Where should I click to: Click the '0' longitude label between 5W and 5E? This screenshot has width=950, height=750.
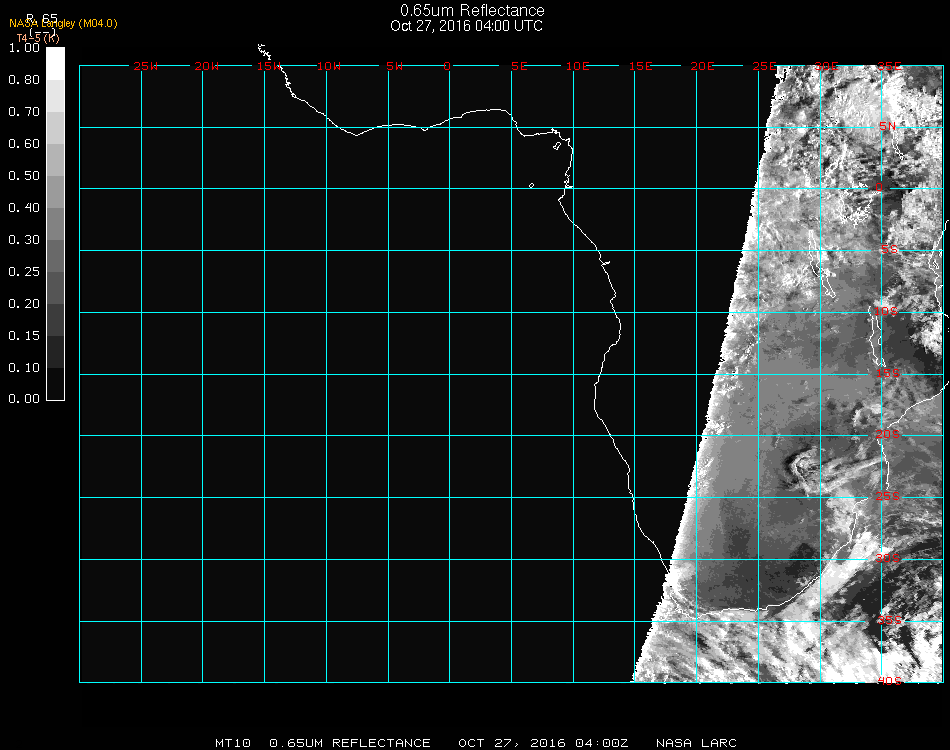pyautogui.click(x=447, y=66)
